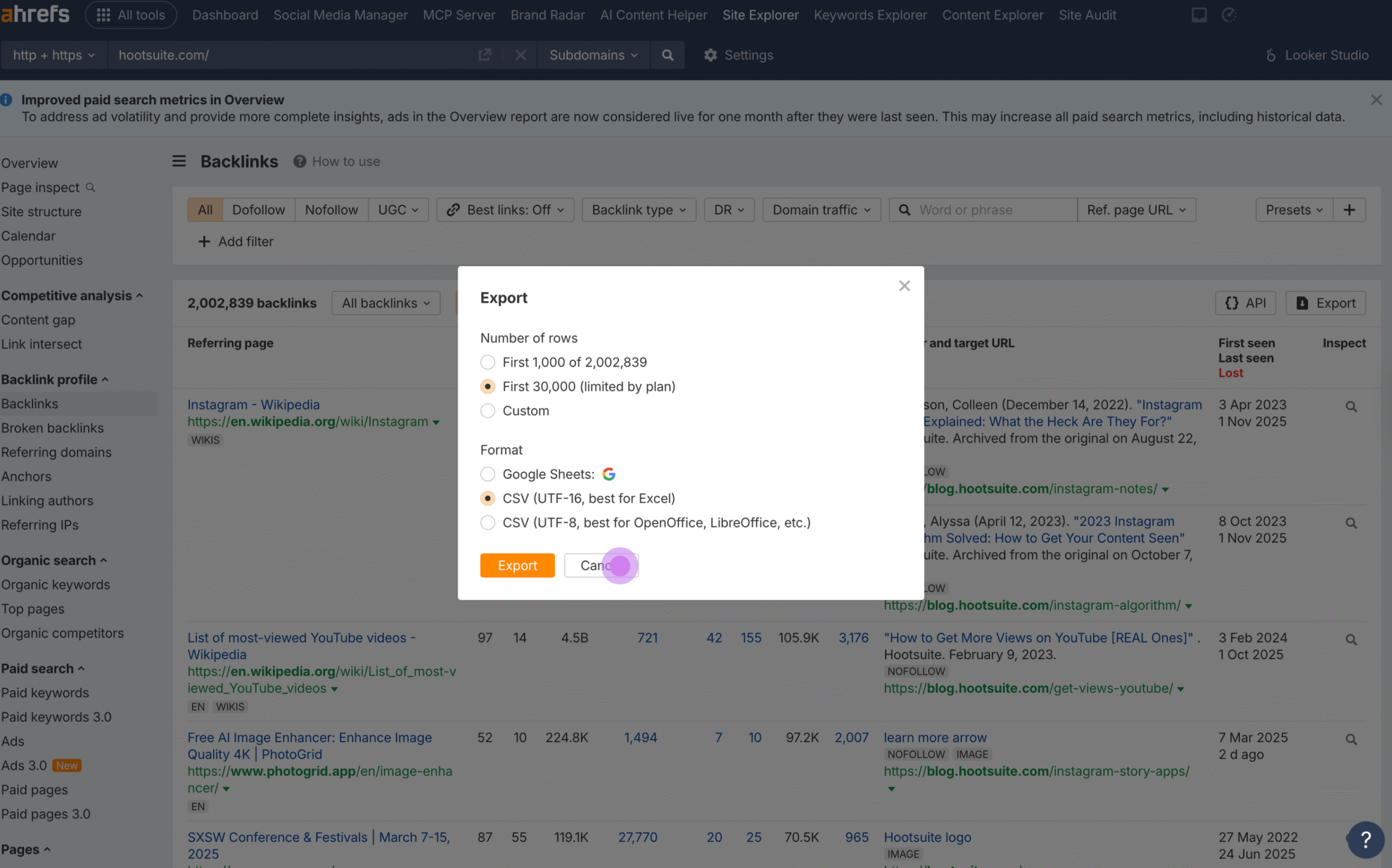This screenshot has height=868, width=1392.
Task: Open Settings via the gear icon
Action: [x=710, y=55]
